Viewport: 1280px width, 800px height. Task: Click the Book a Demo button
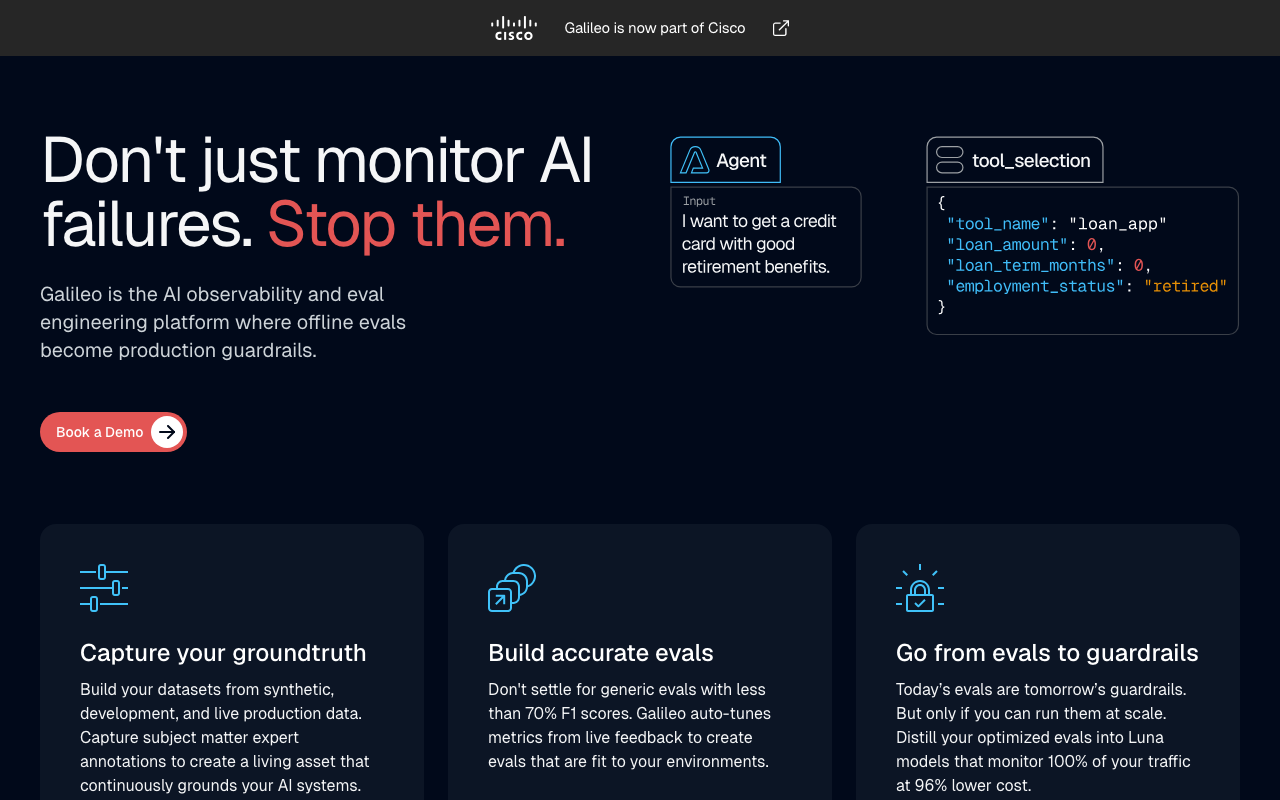tap(113, 432)
